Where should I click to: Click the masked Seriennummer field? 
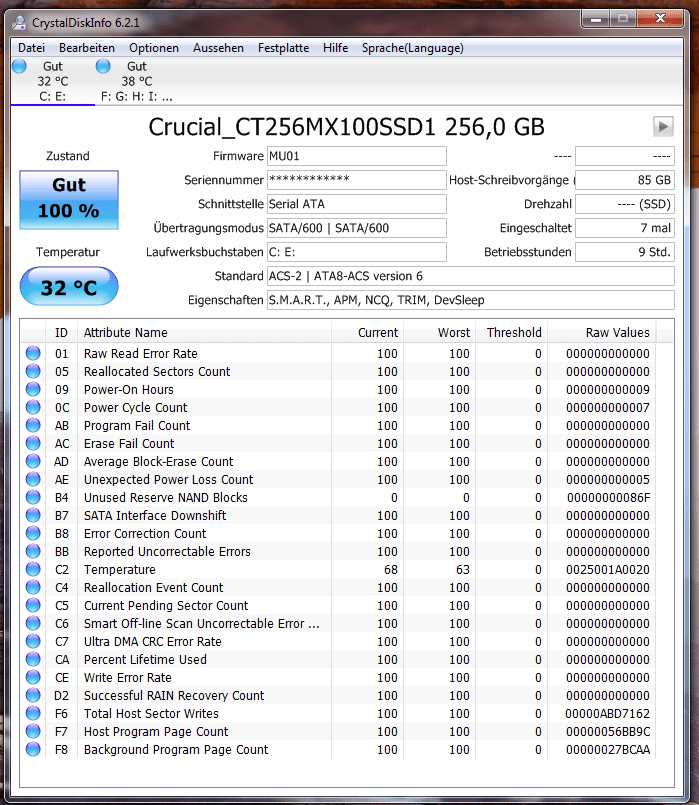click(357, 180)
